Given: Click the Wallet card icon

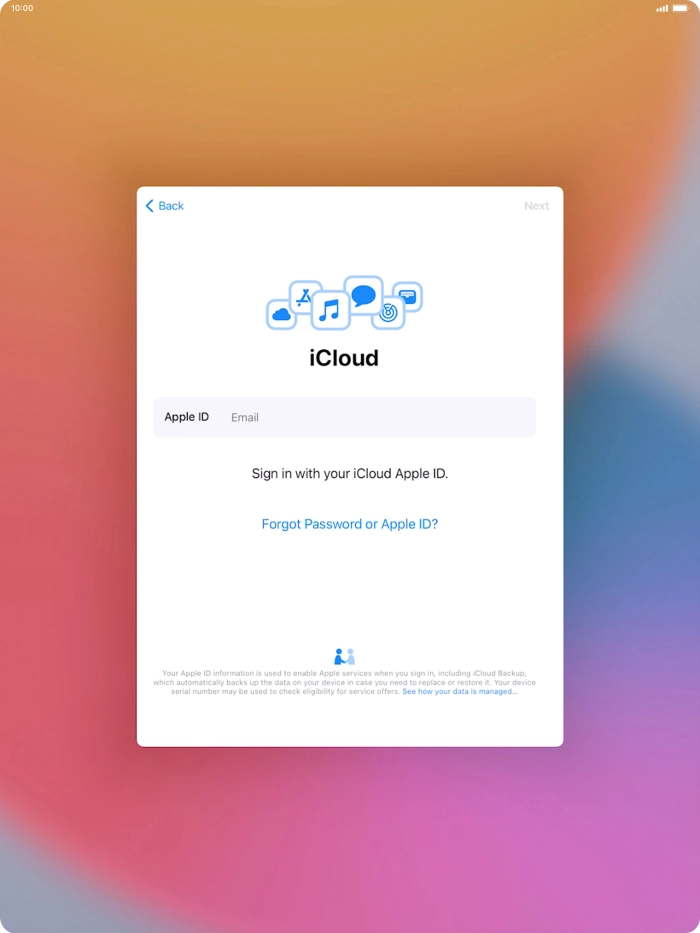Looking at the screenshot, I should coord(407,296).
